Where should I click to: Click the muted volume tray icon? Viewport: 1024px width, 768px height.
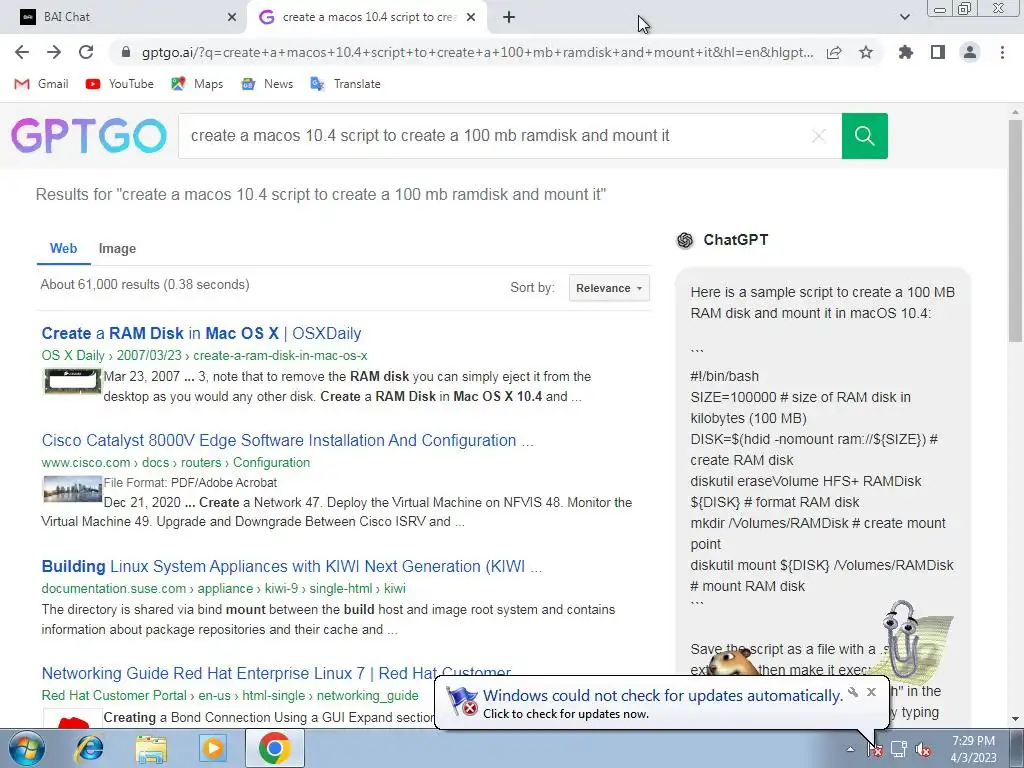[923, 749]
